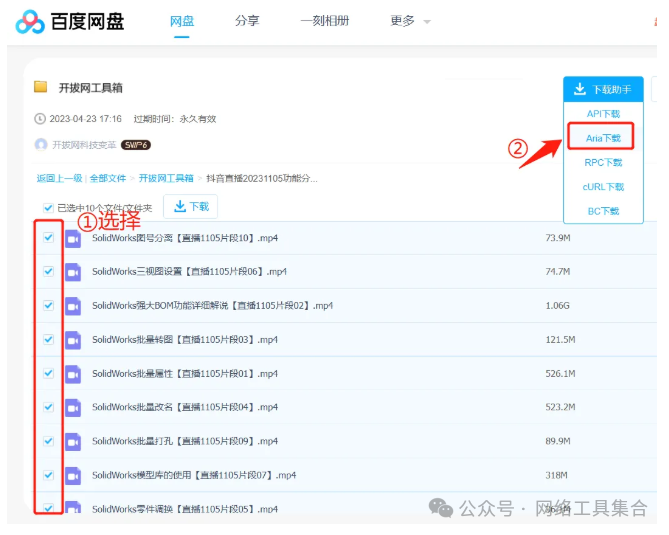Click the 526.1M size value
669x535 pixels.
coord(560,374)
